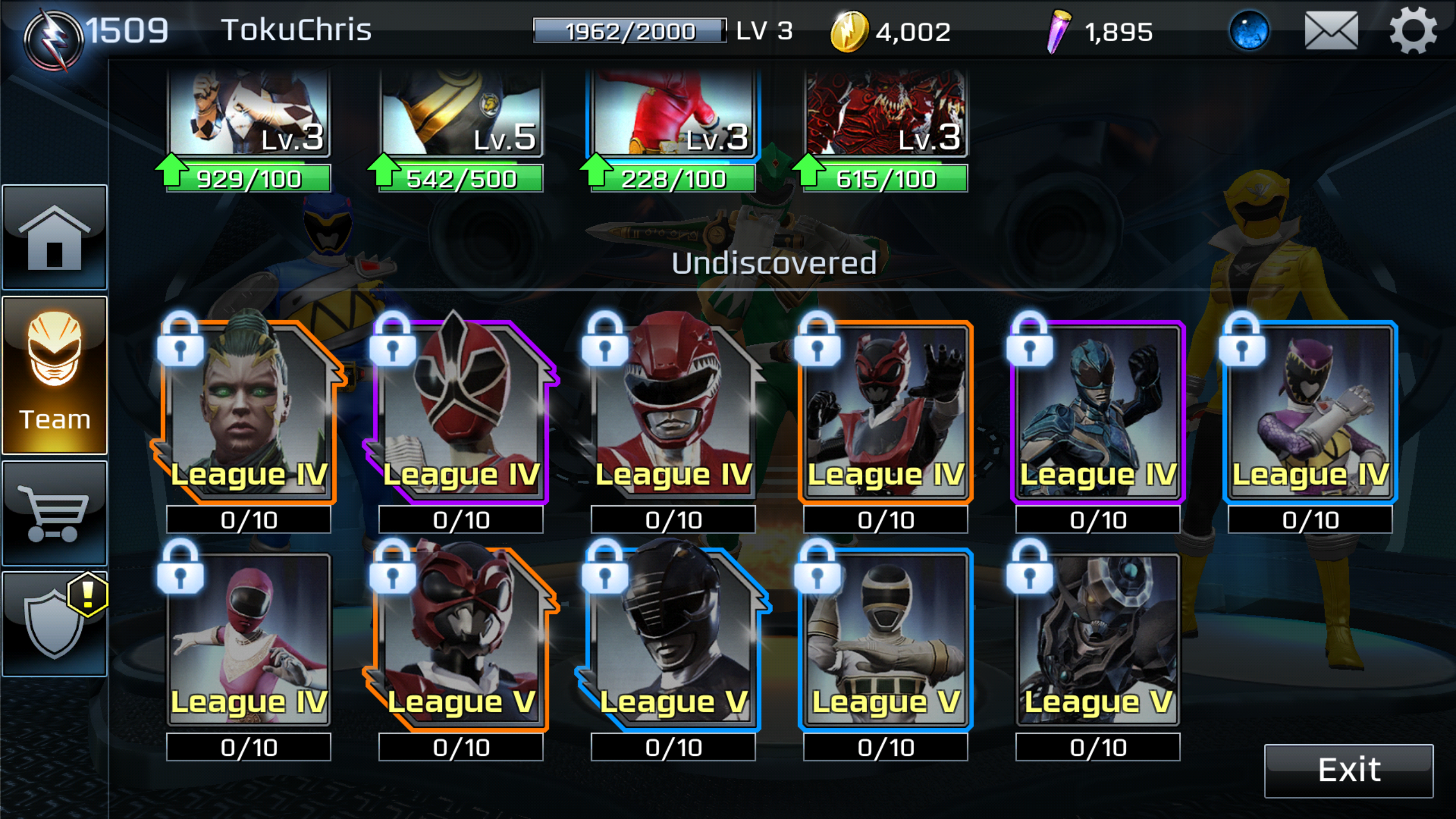The width and height of the screenshot is (1456, 819).
Task: Upgrade the red monster card showing 615/100
Action: click(x=886, y=131)
